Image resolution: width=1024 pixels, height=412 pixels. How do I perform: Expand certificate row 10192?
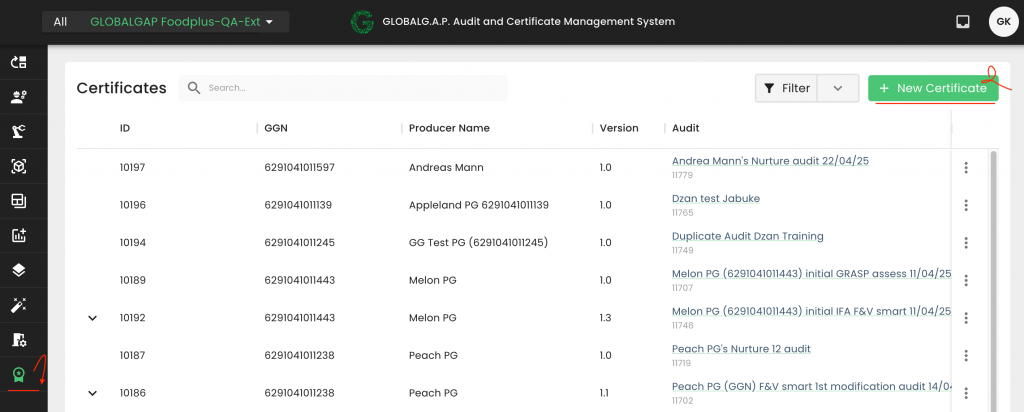[x=93, y=318]
